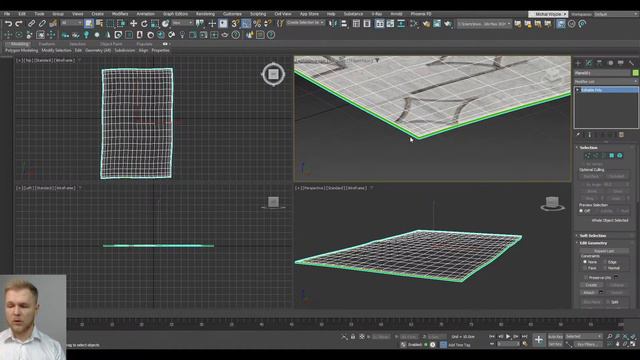Select the Face constraint radio
The height and width of the screenshot is (360, 640).
[585, 268]
